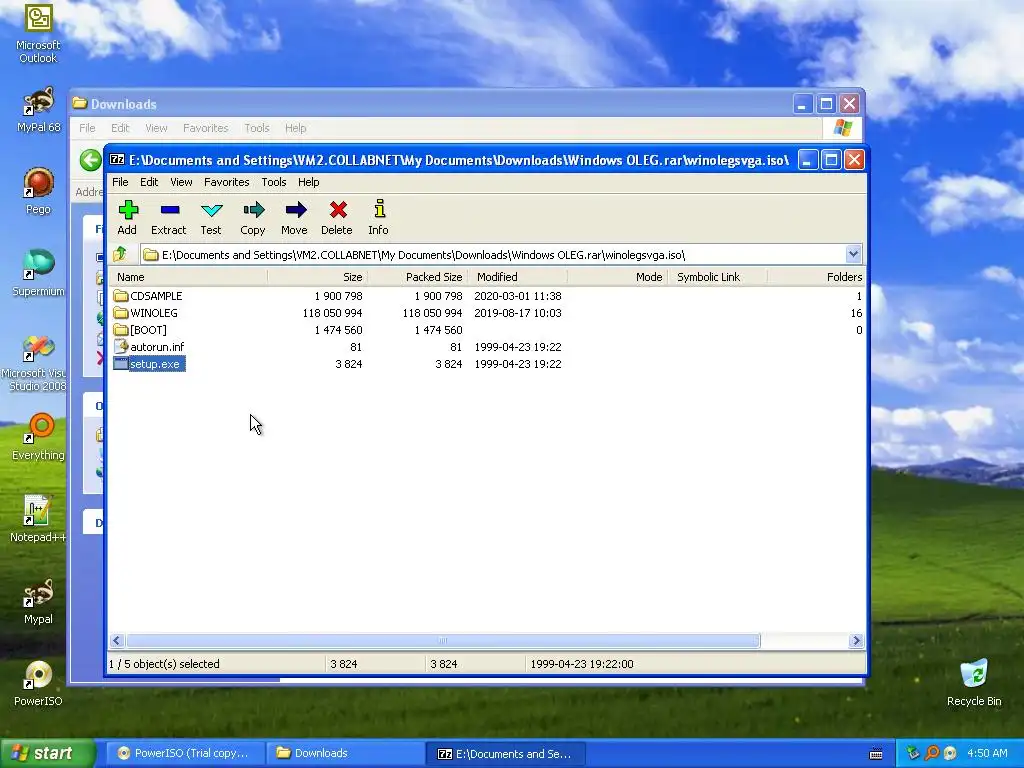Click the [BOOT] size 1 474 560
The image size is (1024, 768).
[x=338, y=330]
